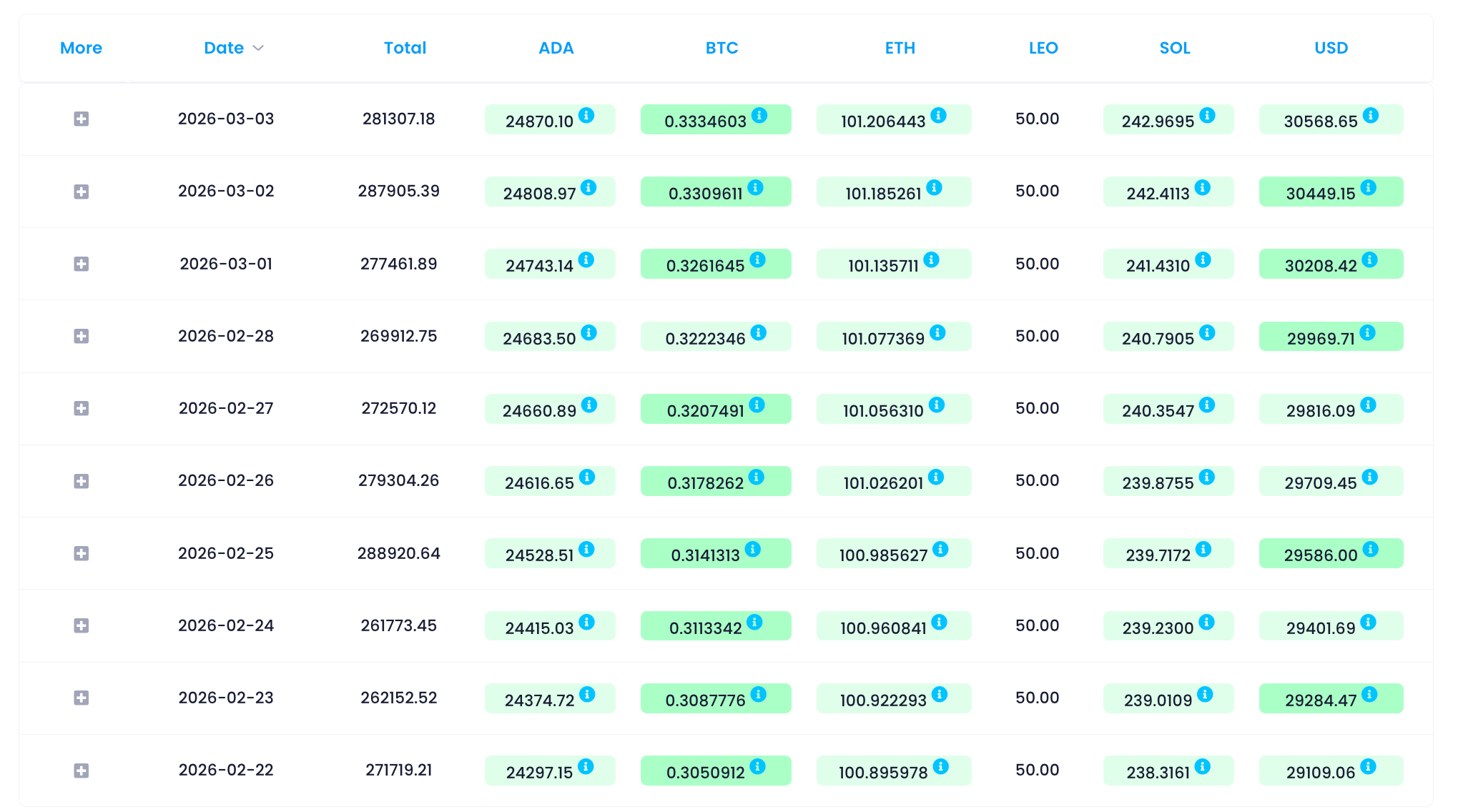This screenshot has width=1458, height=812.
Task: Open info icon beside ETH 101.206443
Action: (939, 115)
